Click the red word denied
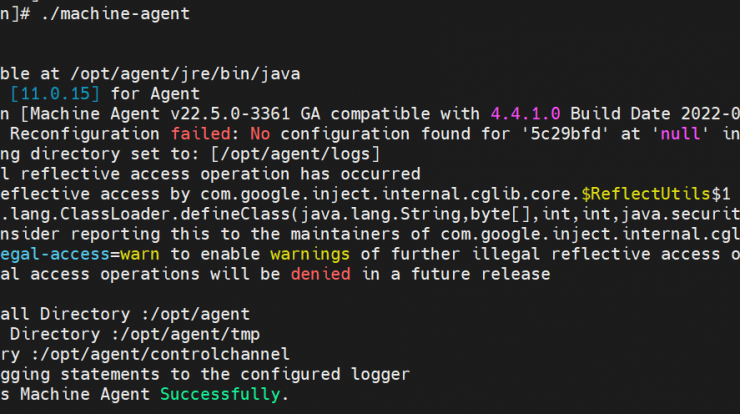The width and height of the screenshot is (740, 414). (320, 274)
